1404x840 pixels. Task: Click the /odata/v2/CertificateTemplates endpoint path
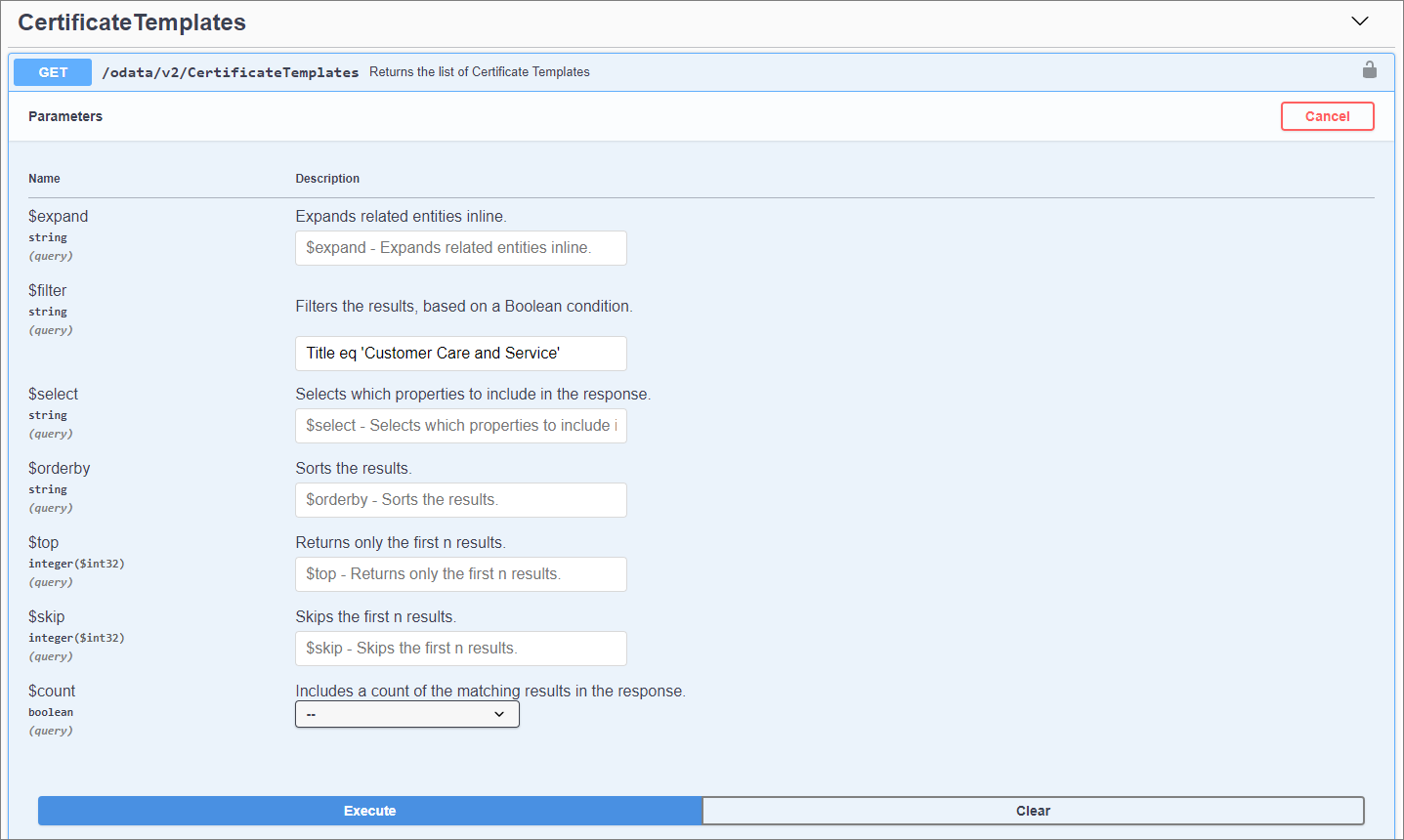231,72
